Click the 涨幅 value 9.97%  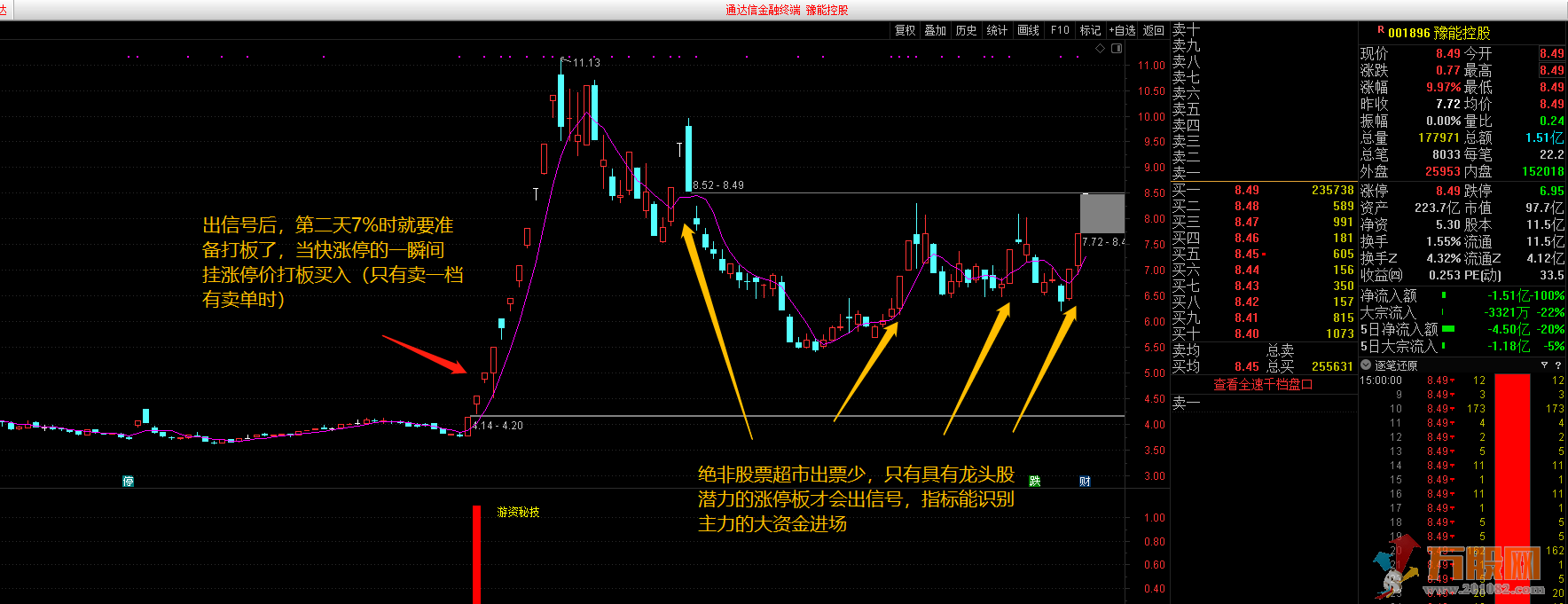1443,87
